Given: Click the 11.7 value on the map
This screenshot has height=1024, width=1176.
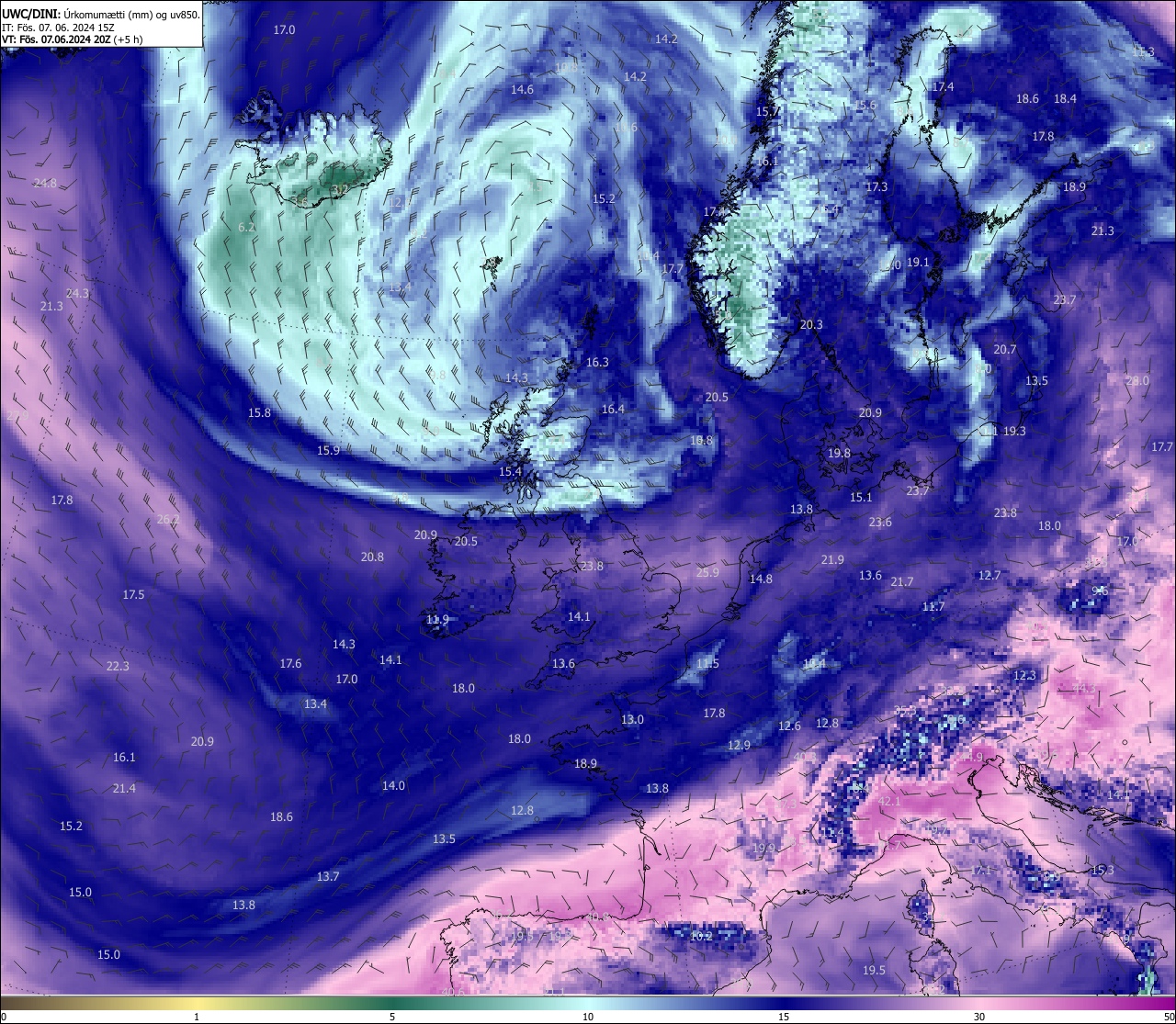Looking at the screenshot, I should (933, 607).
